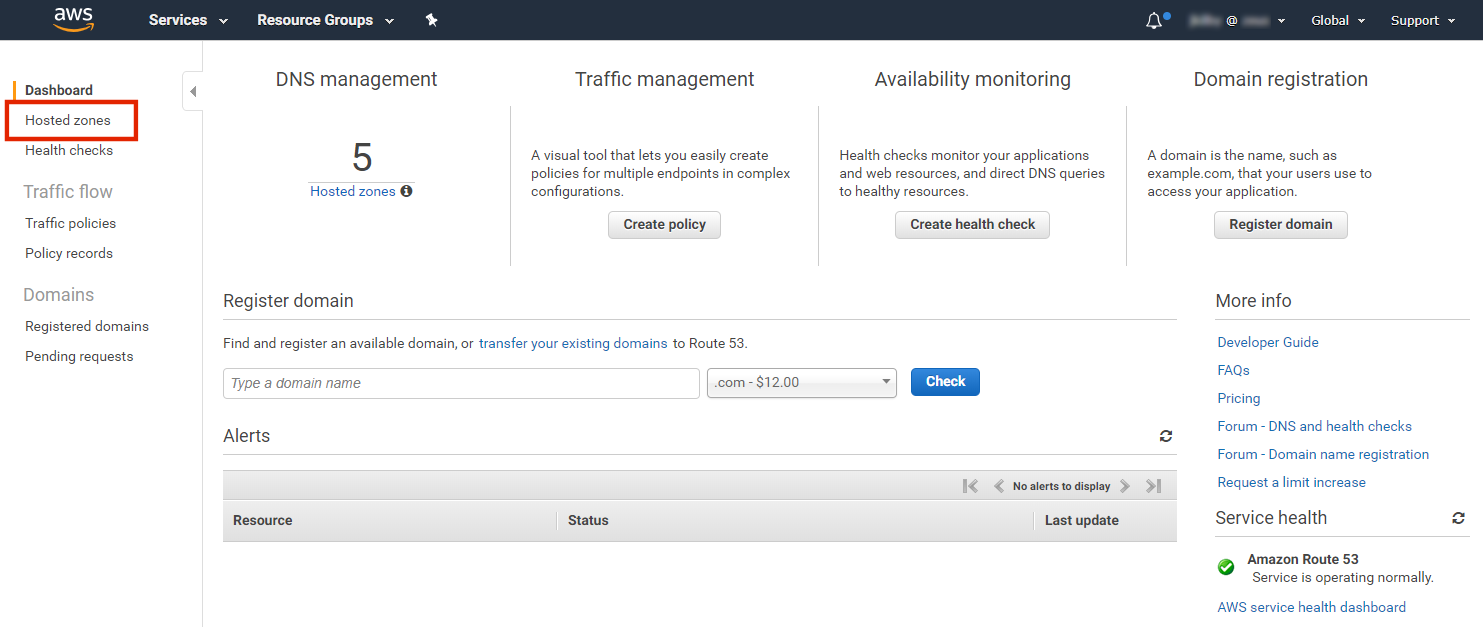Go to first page of alerts

pyautogui.click(x=970, y=486)
